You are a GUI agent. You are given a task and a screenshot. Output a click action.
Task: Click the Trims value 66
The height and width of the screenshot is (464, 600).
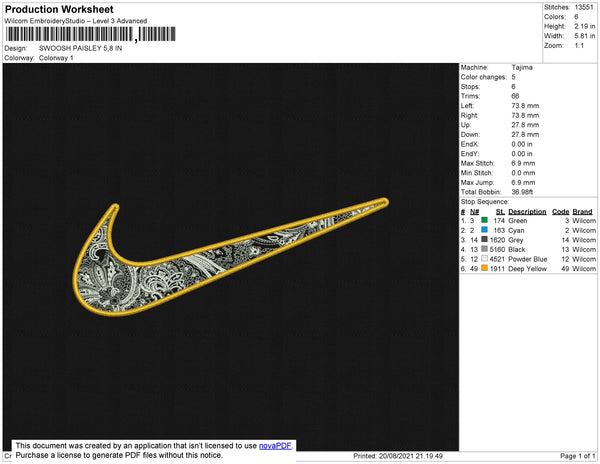click(x=515, y=96)
